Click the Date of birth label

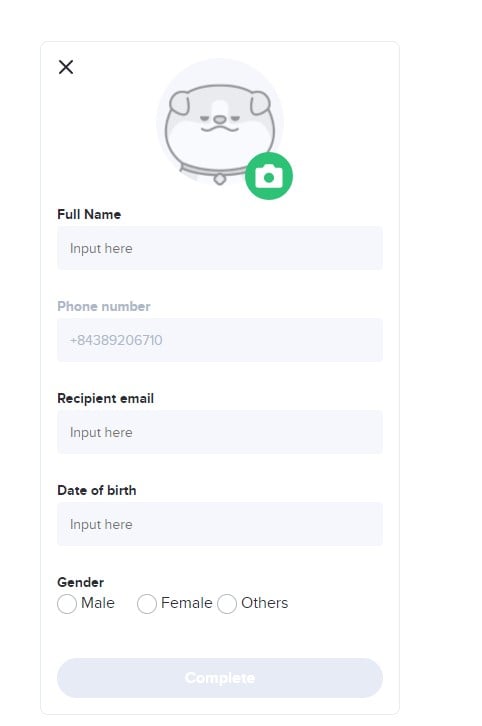[x=97, y=490]
